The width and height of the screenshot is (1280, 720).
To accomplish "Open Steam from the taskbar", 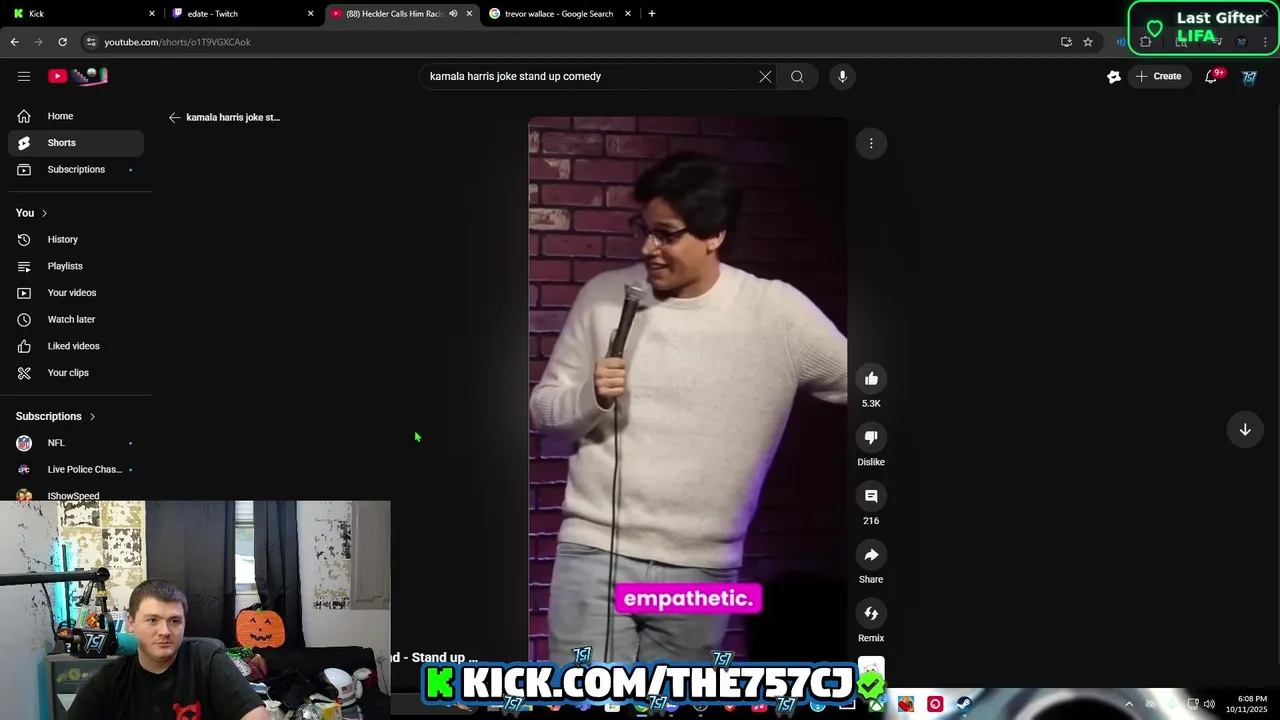I will (964, 704).
